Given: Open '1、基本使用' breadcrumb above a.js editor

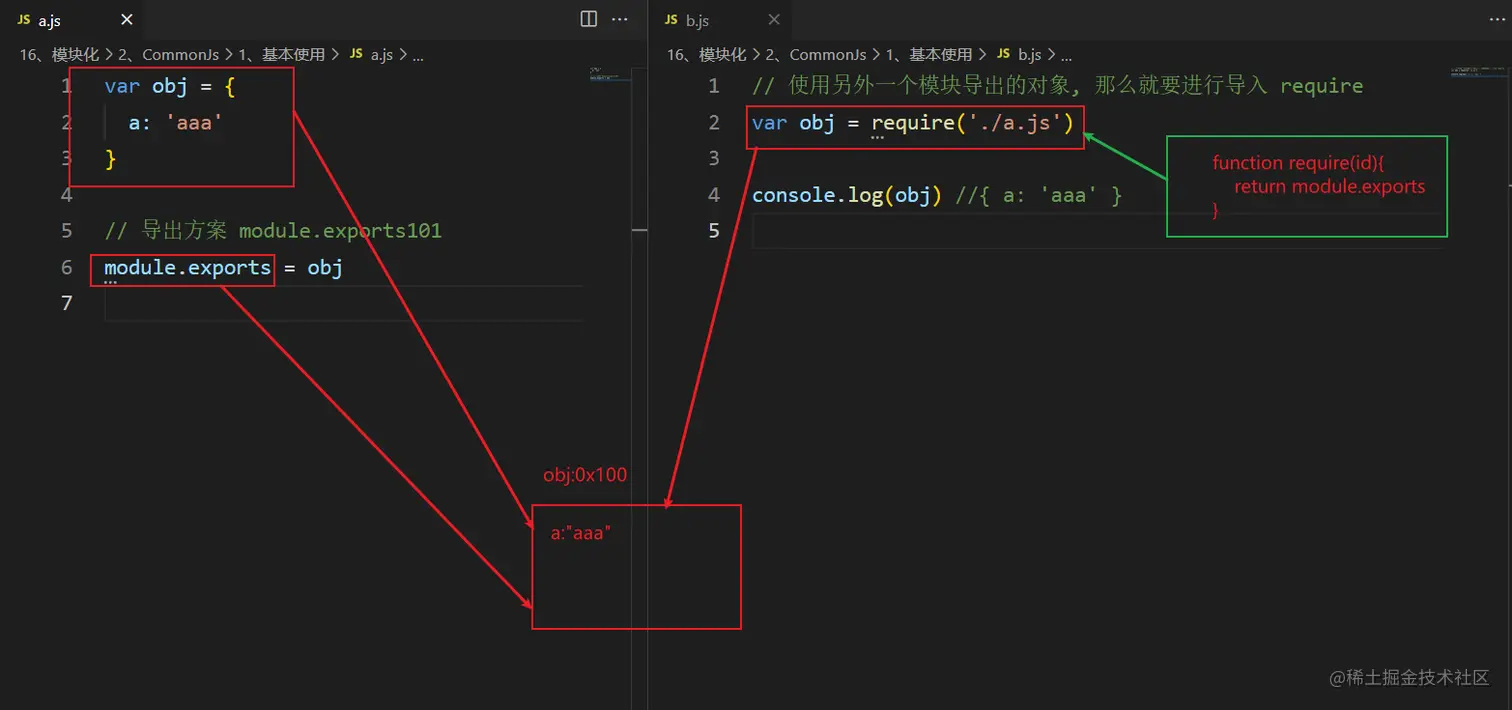Looking at the screenshot, I should (283, 55).
